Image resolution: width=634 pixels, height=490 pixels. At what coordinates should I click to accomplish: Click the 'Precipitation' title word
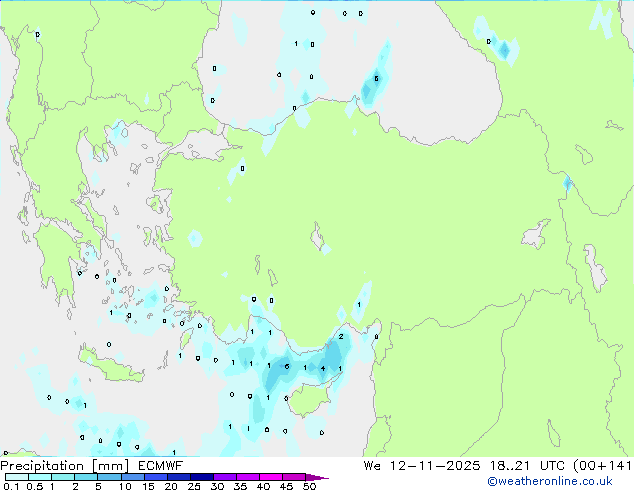pyautogui.click(x=42, y=466)
